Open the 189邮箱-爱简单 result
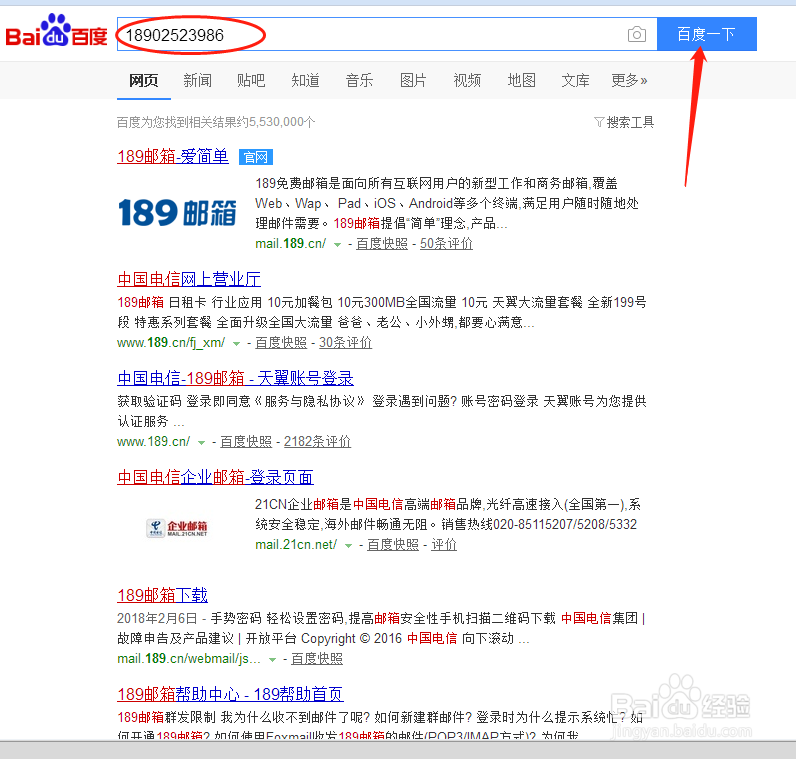The width and height of the screenshot is (796, 759). click(x=173, y=156)
